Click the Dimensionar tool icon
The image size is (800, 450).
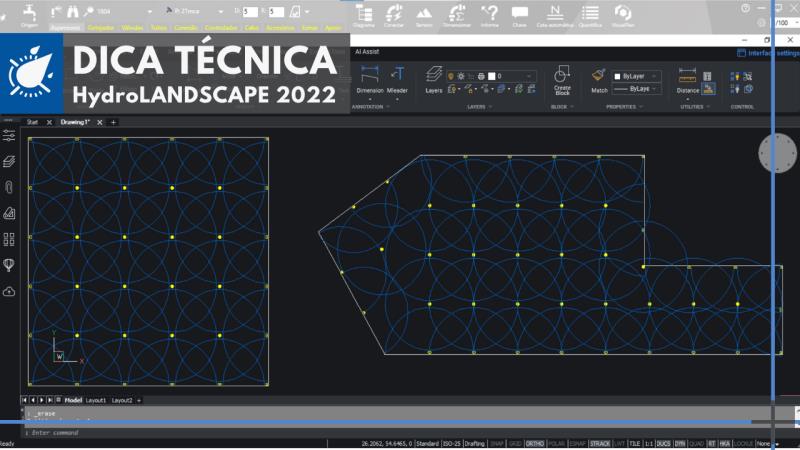coord(457,13)
